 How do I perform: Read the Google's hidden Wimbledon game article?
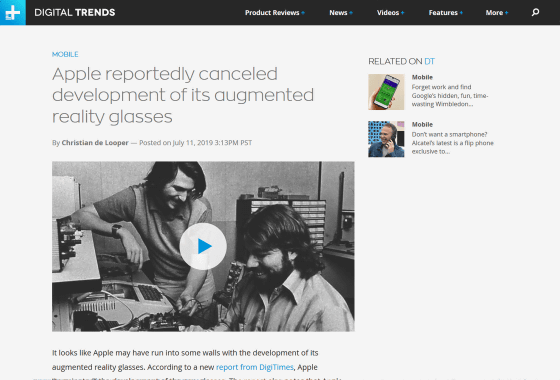(x=450, y=96)
